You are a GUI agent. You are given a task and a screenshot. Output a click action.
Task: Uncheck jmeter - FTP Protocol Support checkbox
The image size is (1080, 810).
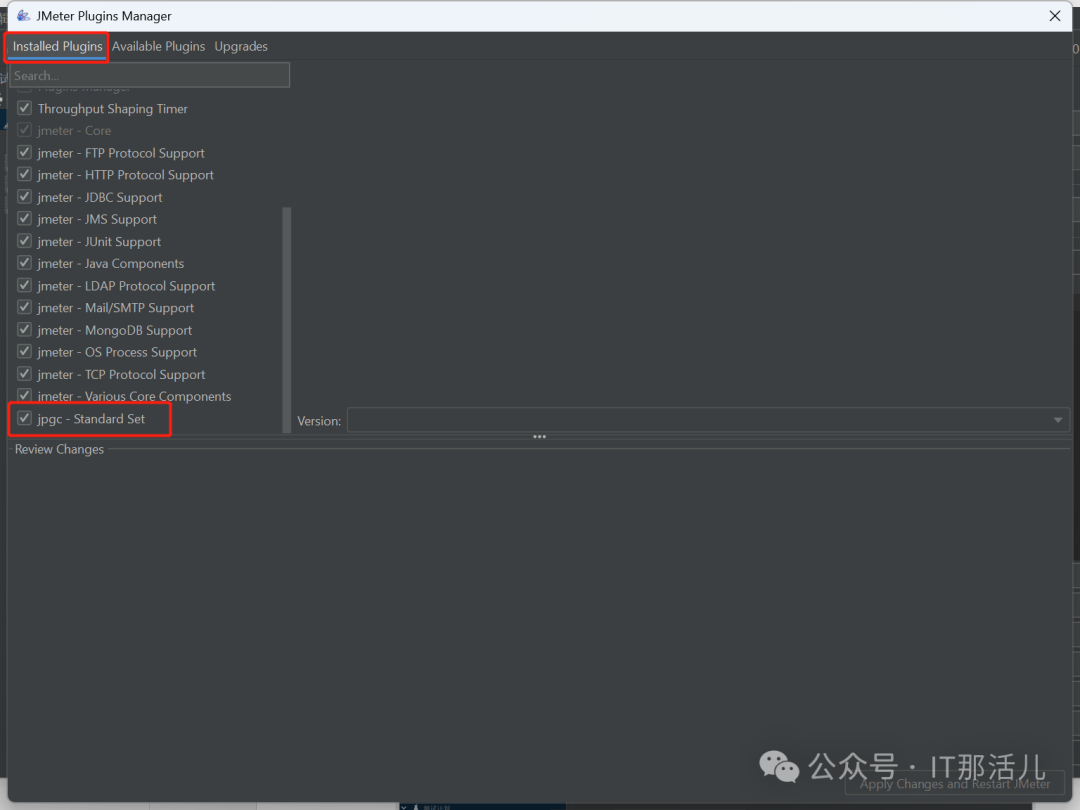tap(25, 152)
